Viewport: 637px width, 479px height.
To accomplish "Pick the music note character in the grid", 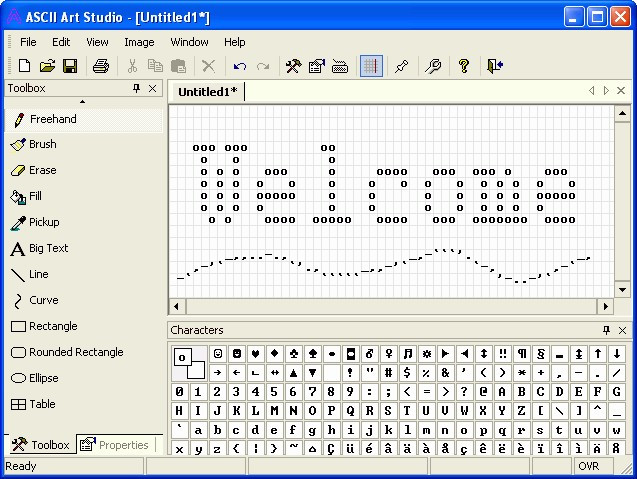I will (x=407, y=354).
